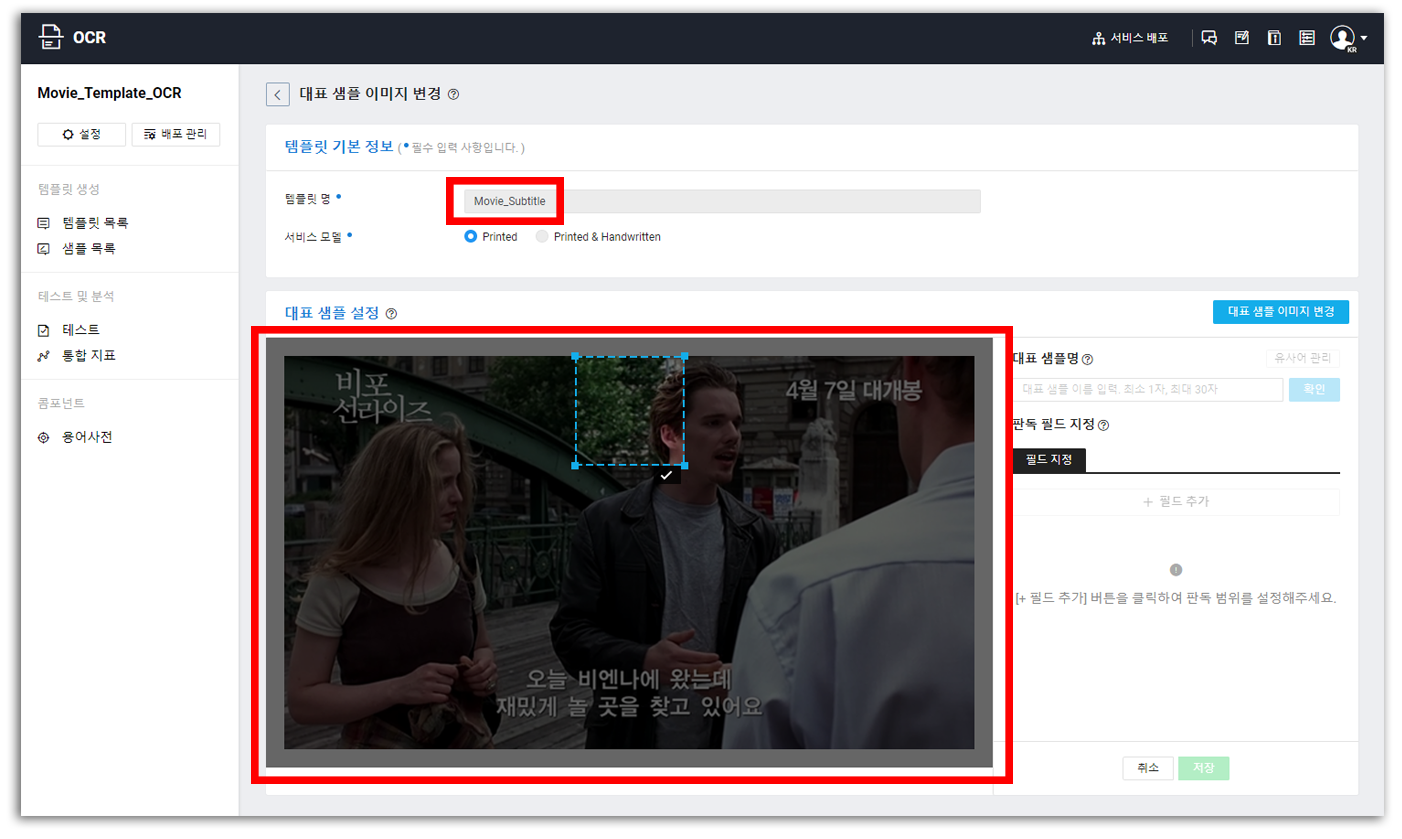Click the dashed selection box on the image
The width and height of the screenshot is (1402, 839).
click(630, 411)
